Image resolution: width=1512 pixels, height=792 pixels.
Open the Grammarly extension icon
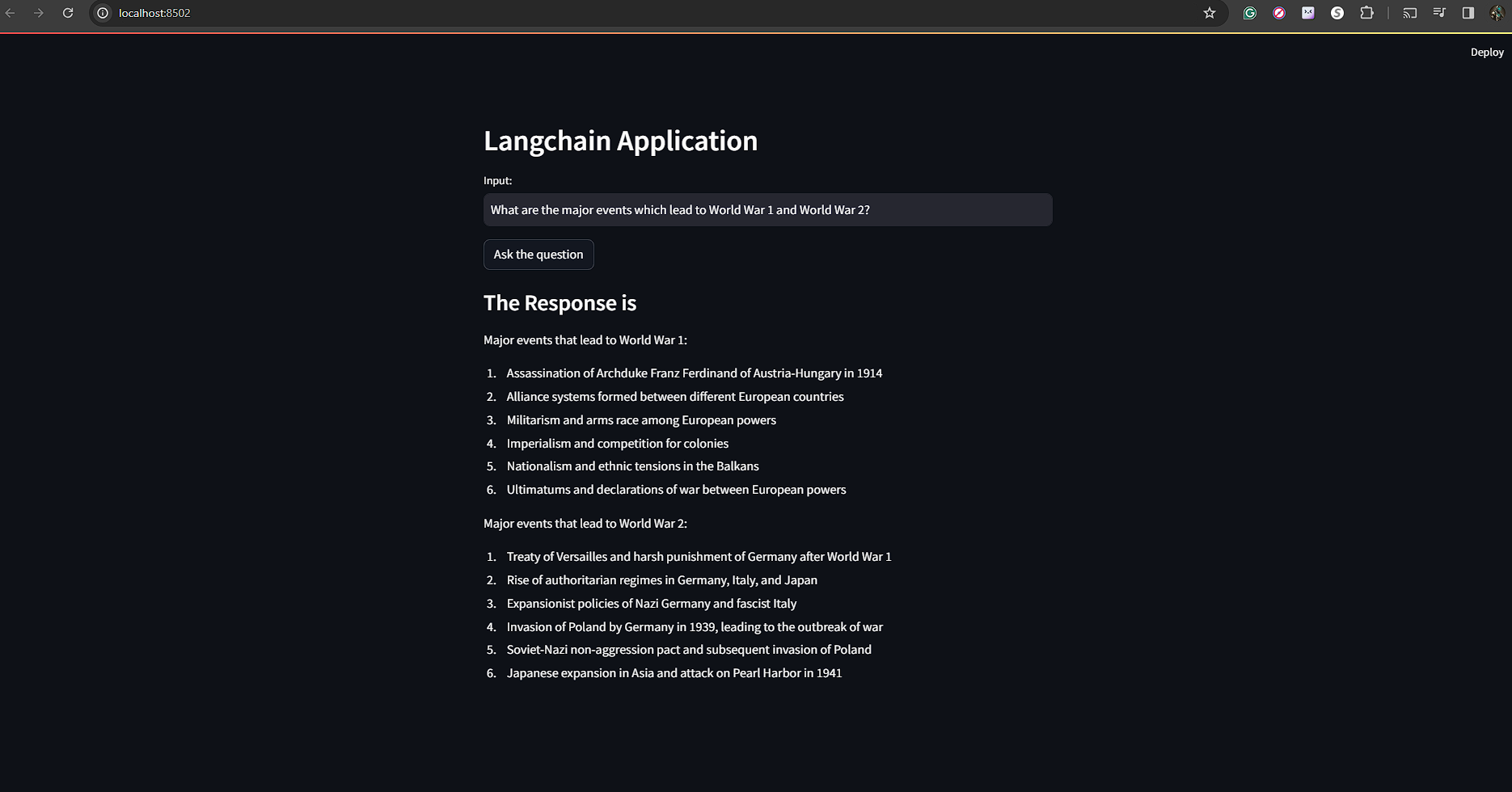(x=1250, y=13)
